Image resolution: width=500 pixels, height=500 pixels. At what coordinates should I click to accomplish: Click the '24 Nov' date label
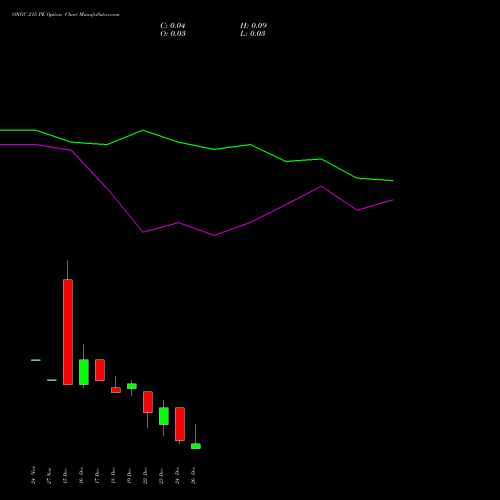[x=33, y=475]
